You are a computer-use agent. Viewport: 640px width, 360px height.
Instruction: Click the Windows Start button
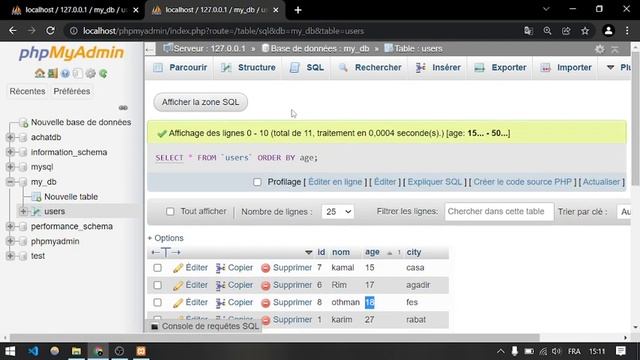10,351
